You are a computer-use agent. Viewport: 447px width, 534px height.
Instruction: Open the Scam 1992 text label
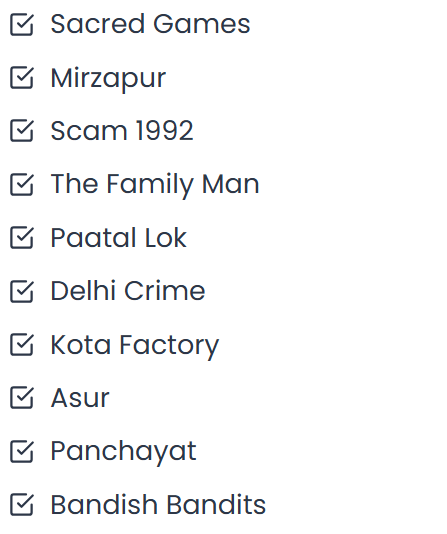pos(122,130)
